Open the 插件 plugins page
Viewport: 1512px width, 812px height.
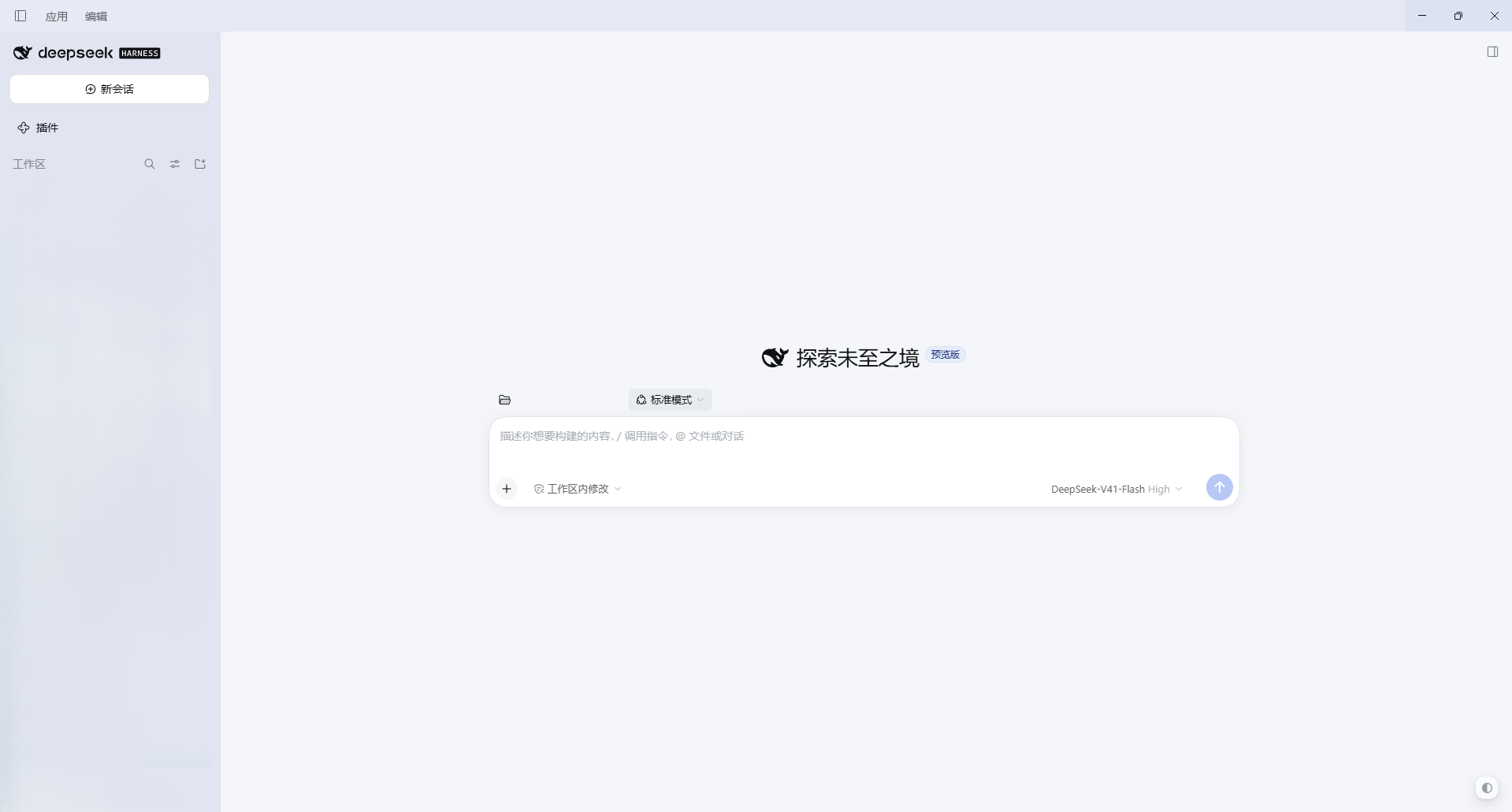click(x=39, y=128)
